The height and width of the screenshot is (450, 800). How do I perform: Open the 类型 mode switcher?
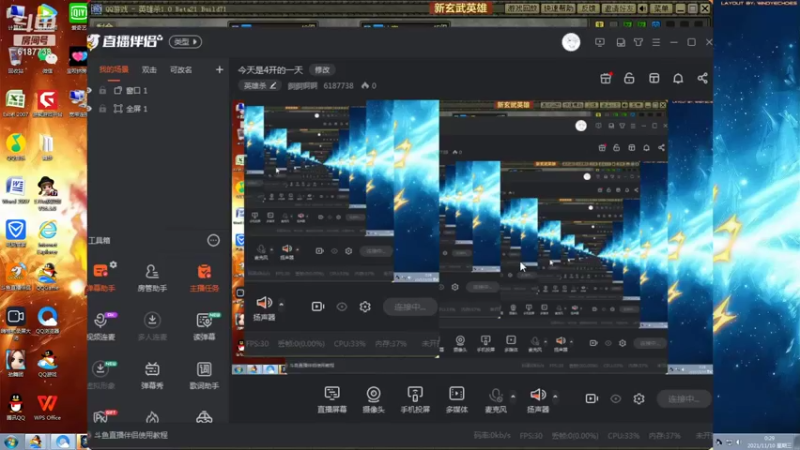point(185,42)
